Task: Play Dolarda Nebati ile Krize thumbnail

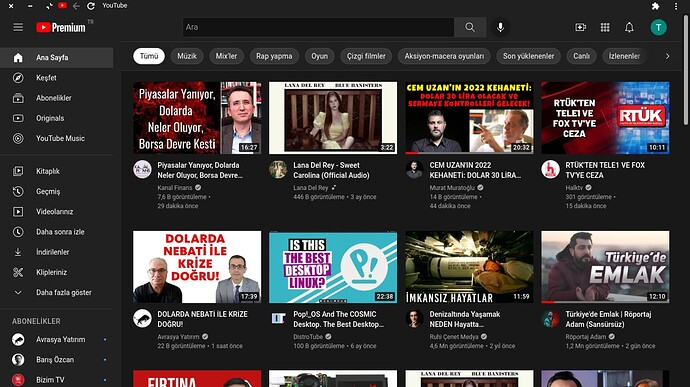Action: click(197, 267)
